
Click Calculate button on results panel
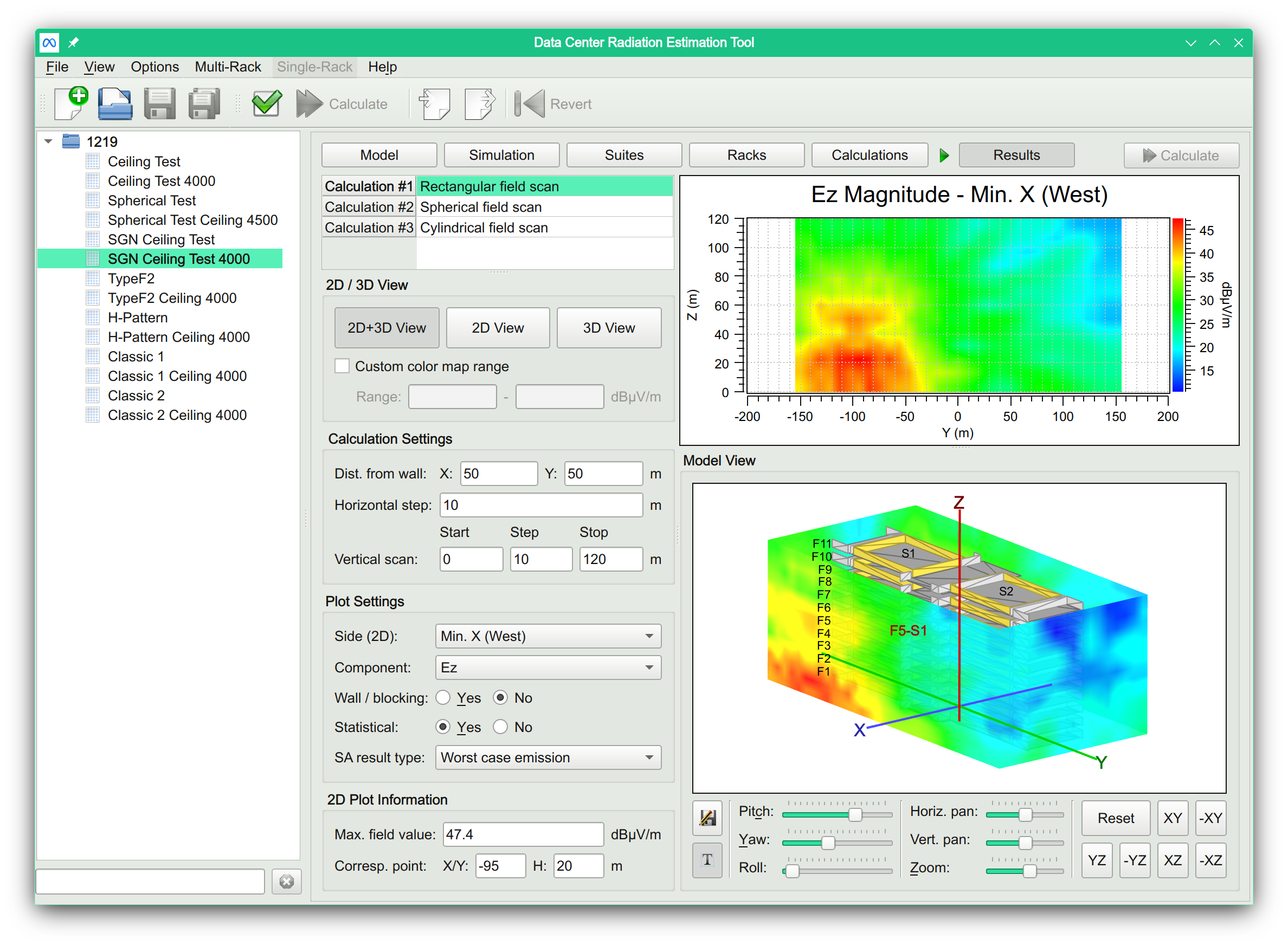click(x=1189, y=154)
